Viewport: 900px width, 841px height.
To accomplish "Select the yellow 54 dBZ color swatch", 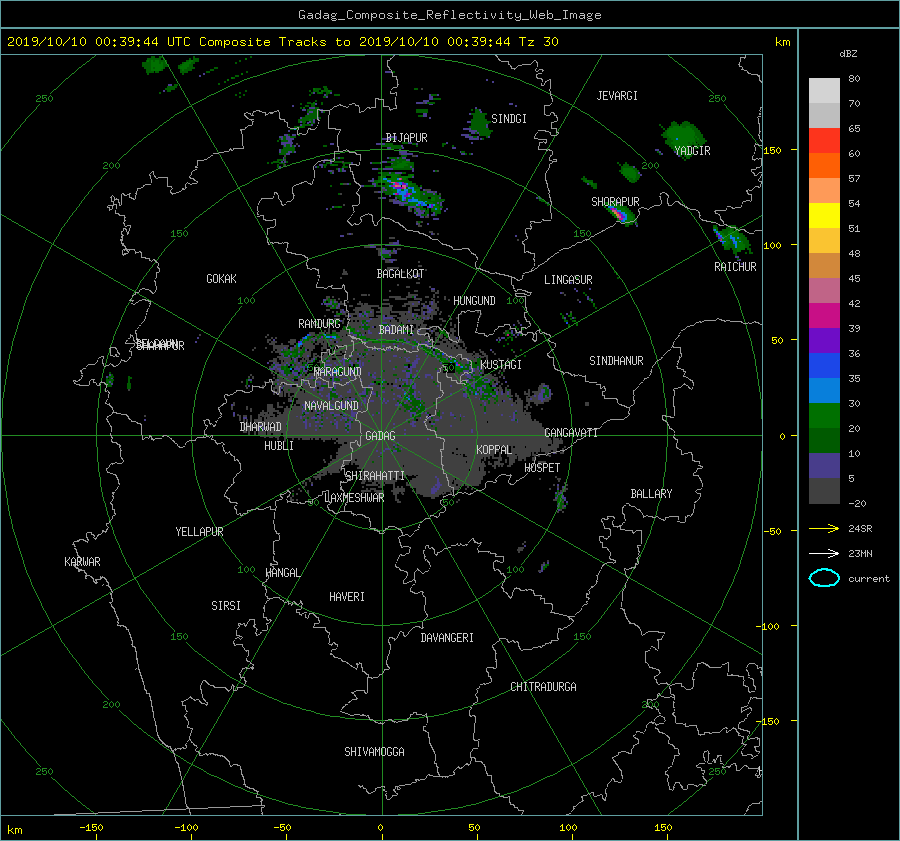I will pyautogui.click(x=824, y=215).
